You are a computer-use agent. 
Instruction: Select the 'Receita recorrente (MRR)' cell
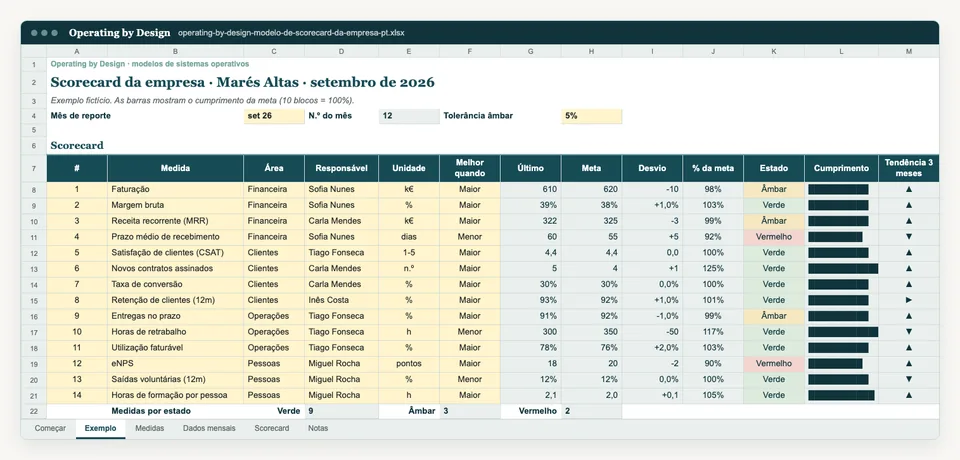tap(175, 221)
